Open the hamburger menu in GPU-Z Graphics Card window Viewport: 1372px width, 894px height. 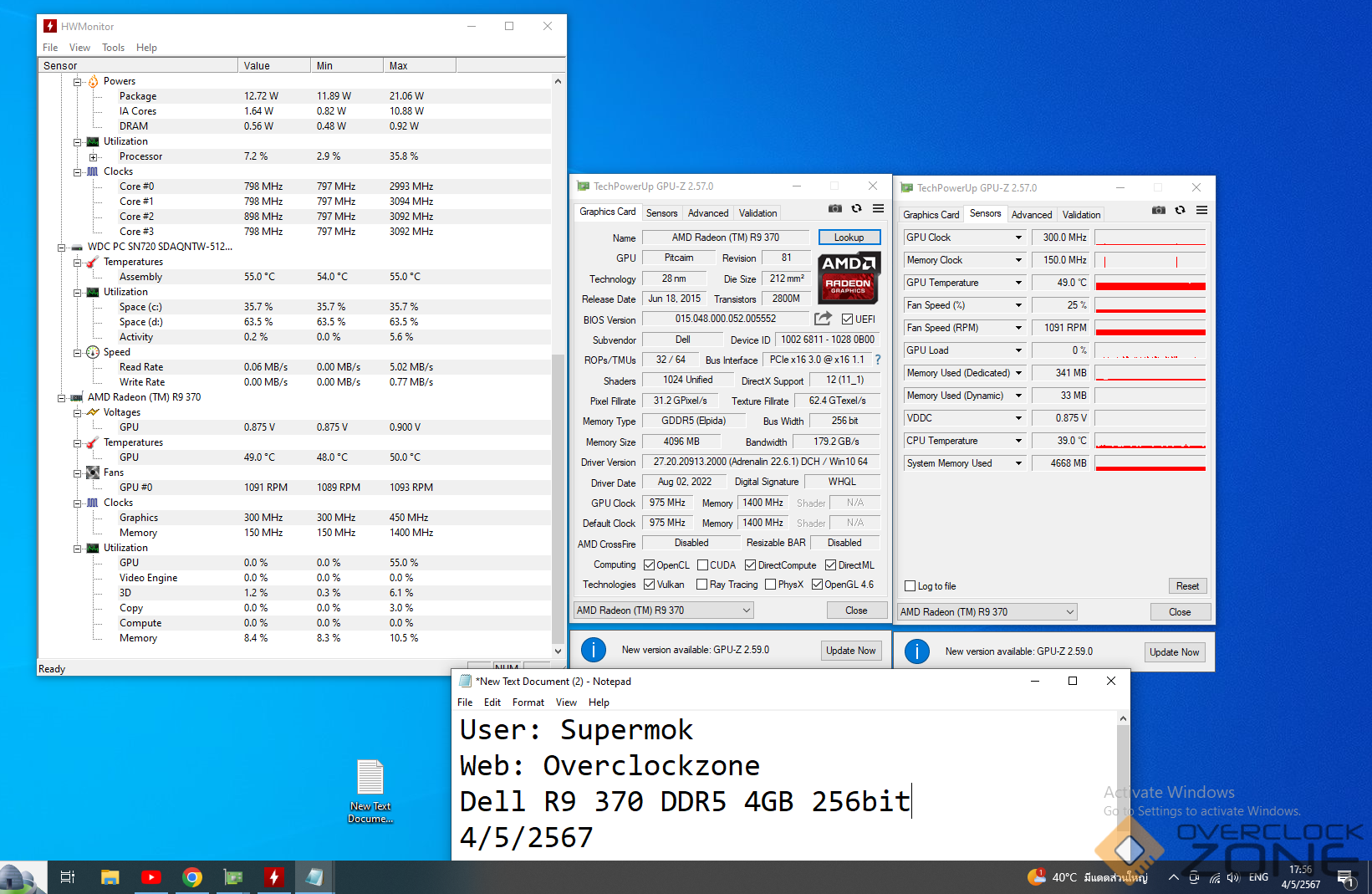point(878,209)
